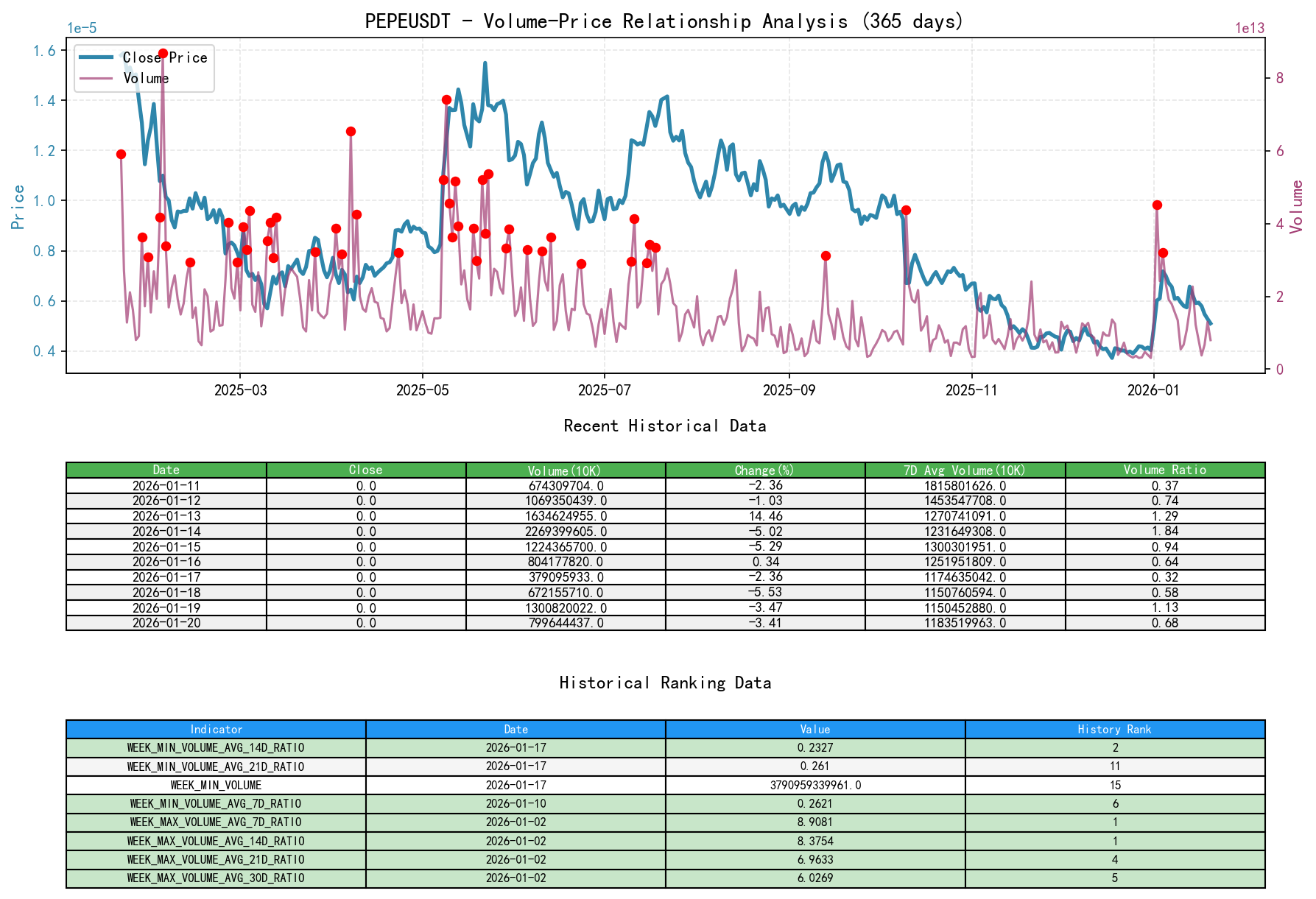Select the red volume spike marker near 2025-05
Screen dimensions: 1316x899
447,99
